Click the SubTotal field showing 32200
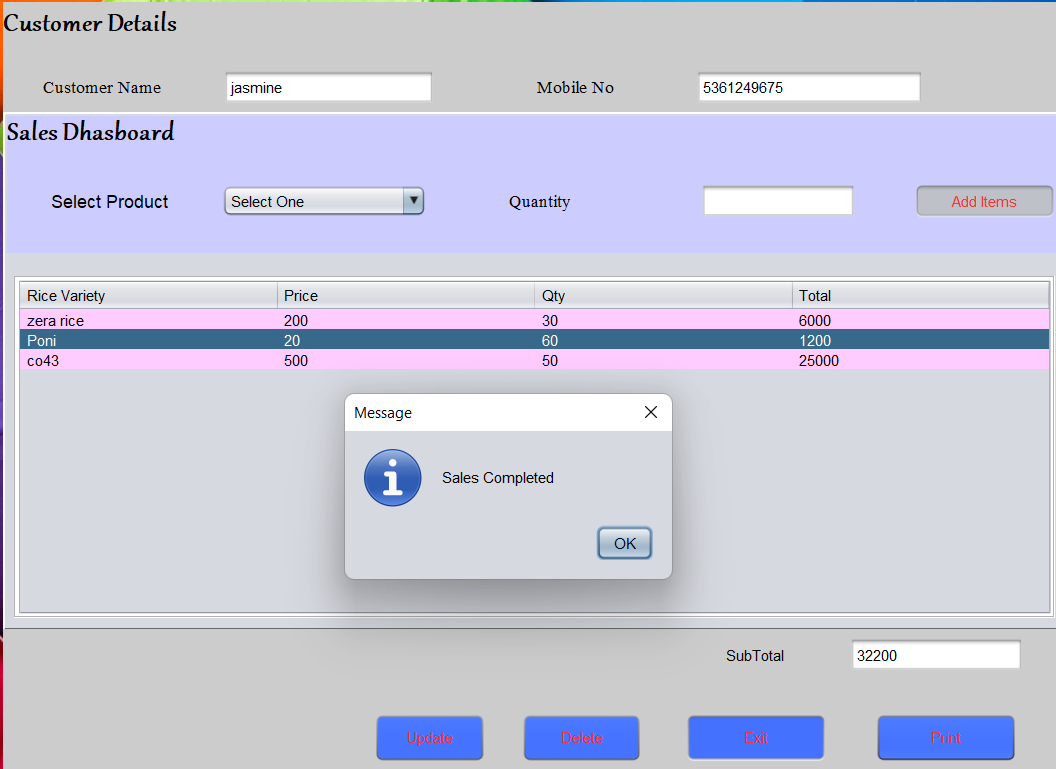1056x769 pixels. 934,654
